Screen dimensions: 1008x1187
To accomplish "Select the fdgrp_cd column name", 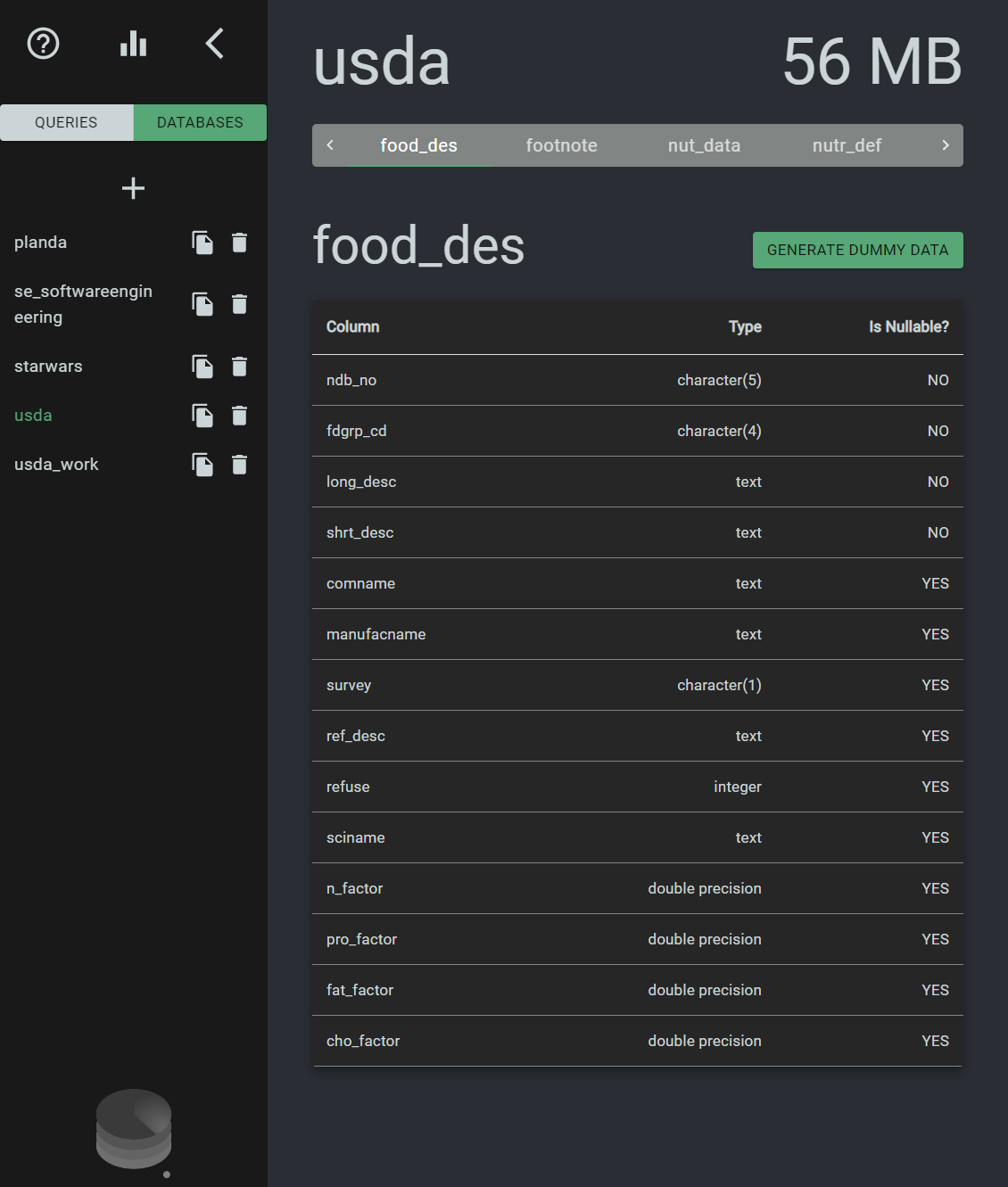I will tap(357, 431).
